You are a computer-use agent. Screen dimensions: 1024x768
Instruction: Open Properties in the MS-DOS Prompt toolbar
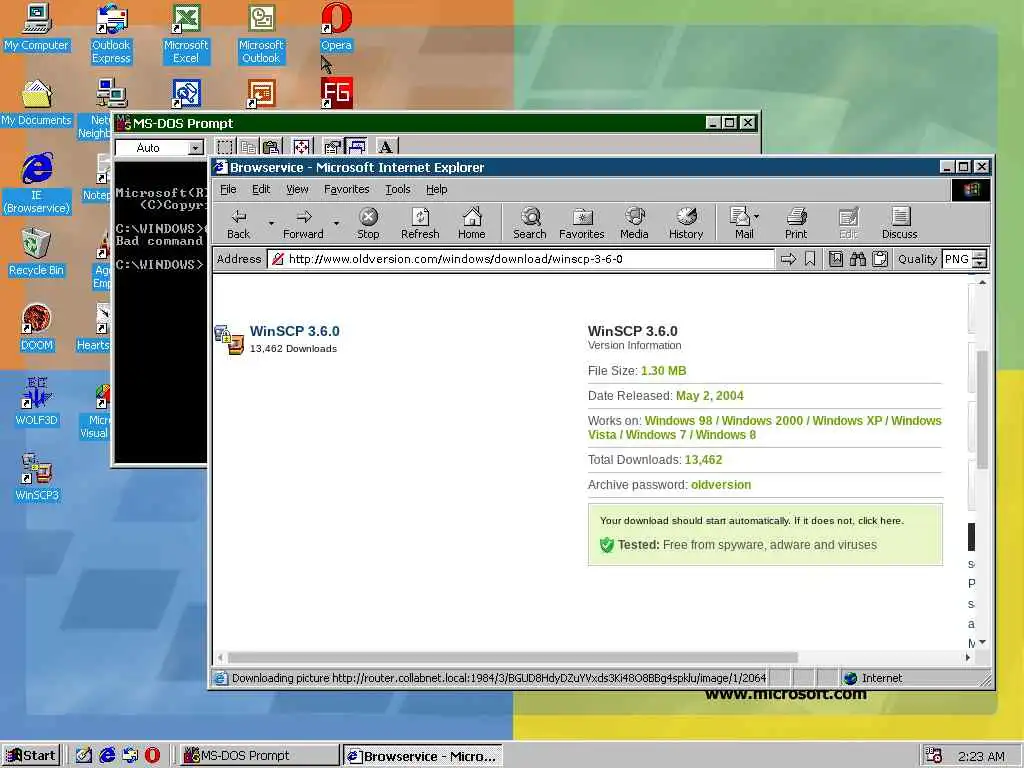[x=332, y=147]
